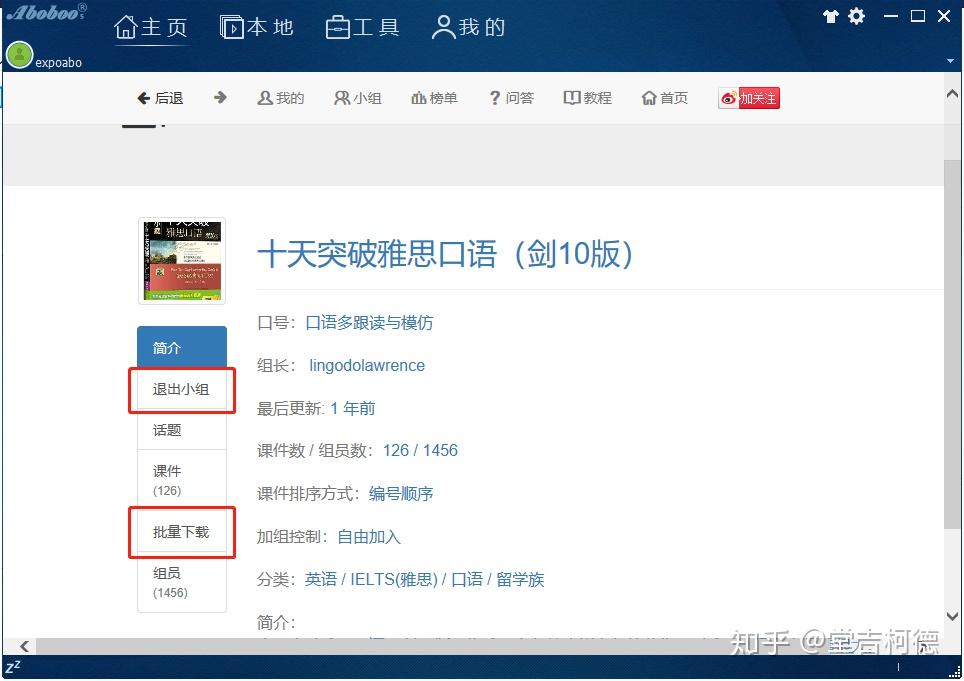Click the upload arrow icon near the gear
The height and width of the screenshot is (681, 964).
point(831,16)
